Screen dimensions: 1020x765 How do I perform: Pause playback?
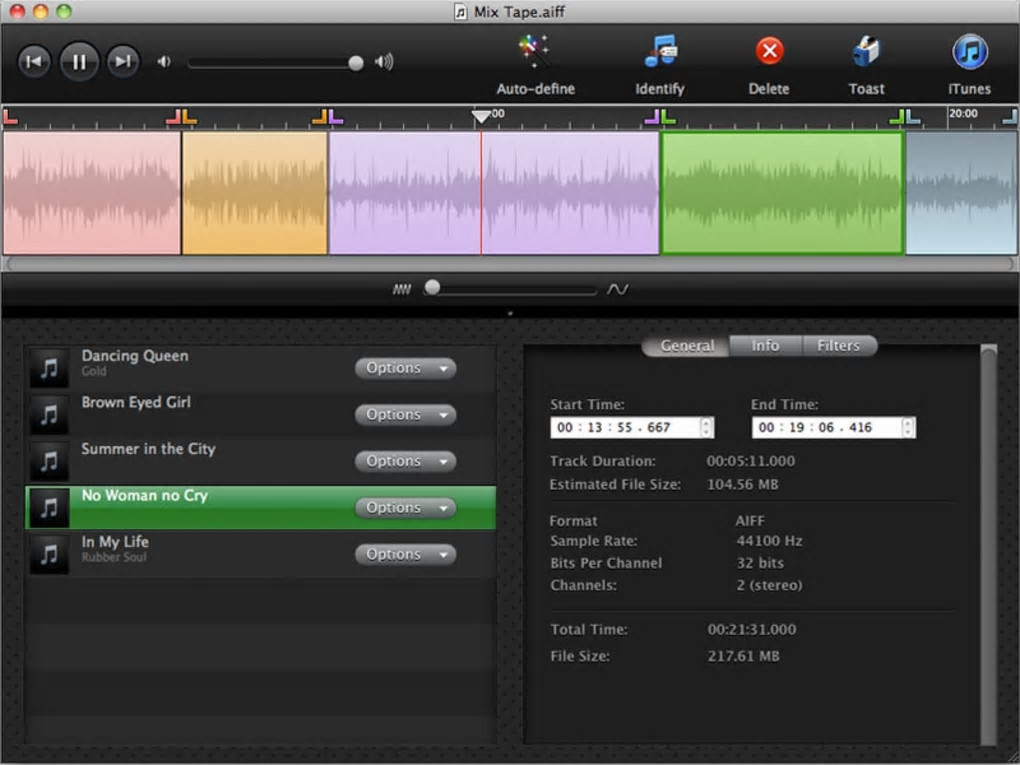[79, 62]
